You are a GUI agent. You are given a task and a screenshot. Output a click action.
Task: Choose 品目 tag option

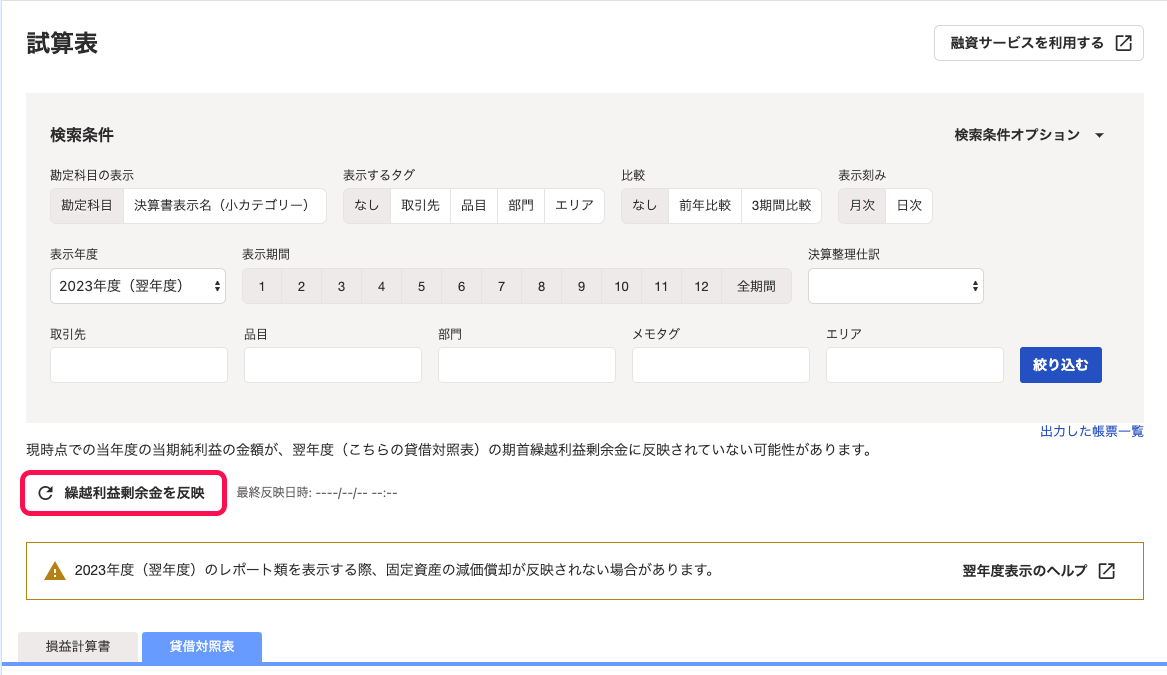pyautogui.click(x=473, y=205)
